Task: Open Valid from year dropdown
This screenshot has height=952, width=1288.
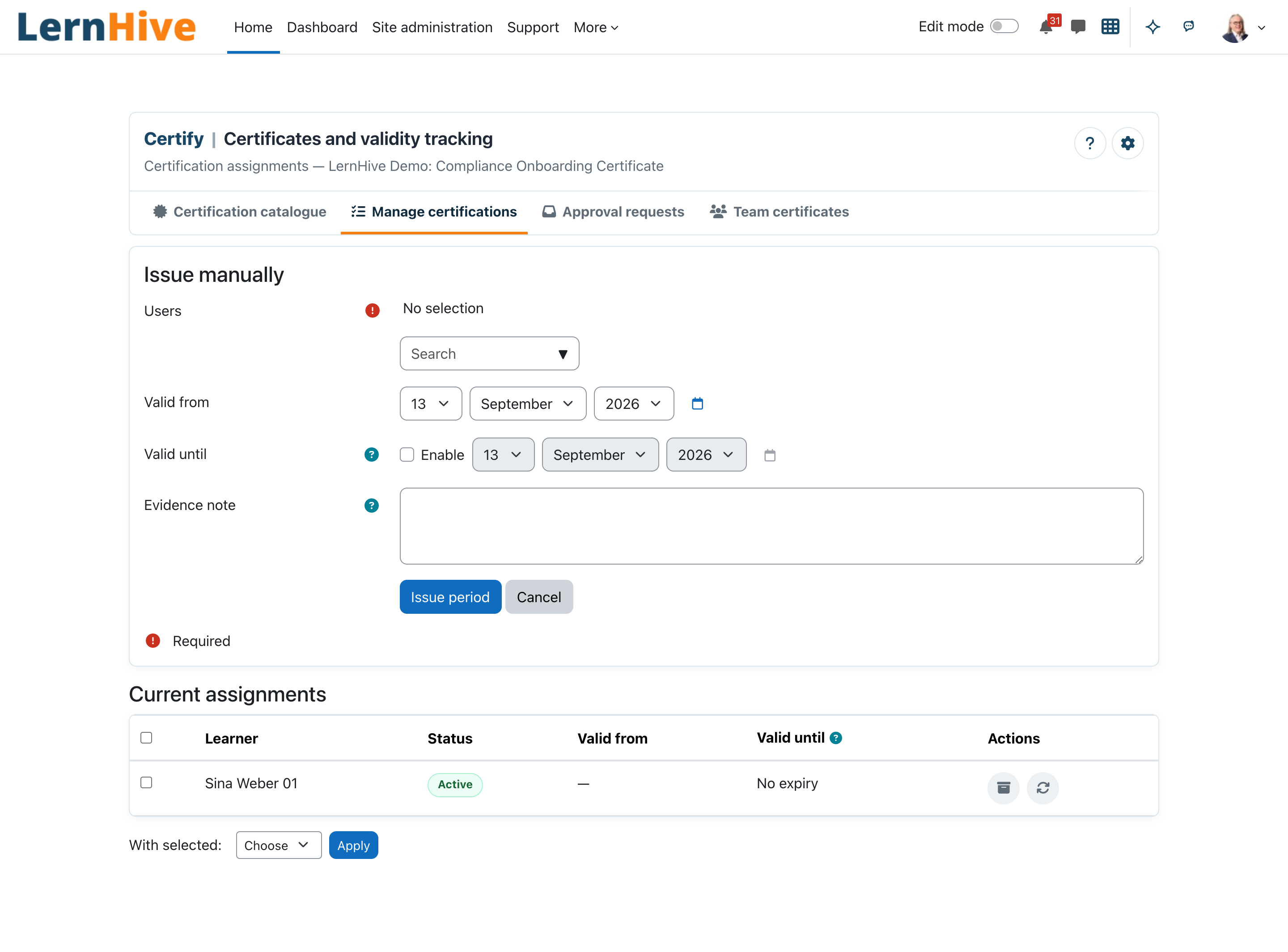Action: [634, 404]
